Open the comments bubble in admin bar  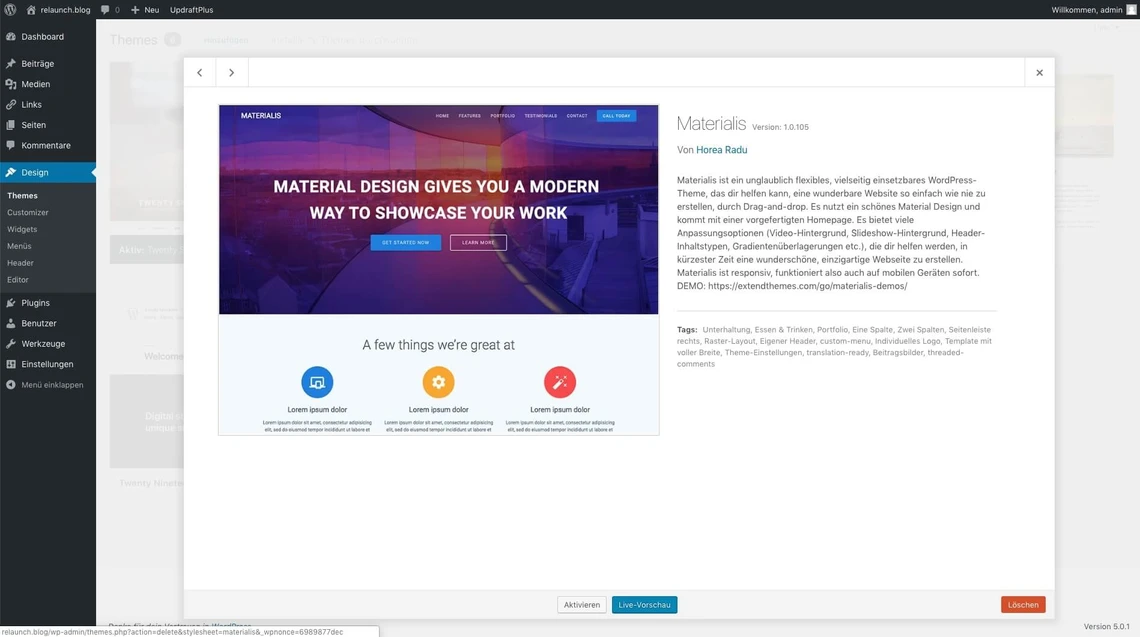(109, 10)
